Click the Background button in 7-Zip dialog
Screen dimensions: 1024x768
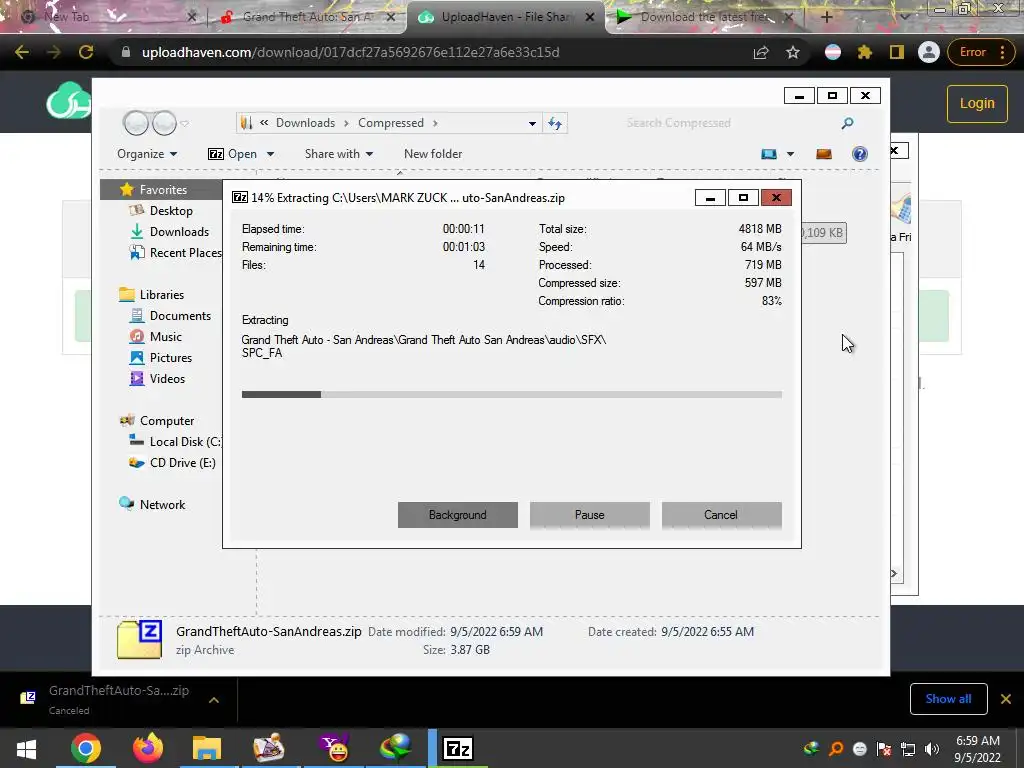point(457,515)
